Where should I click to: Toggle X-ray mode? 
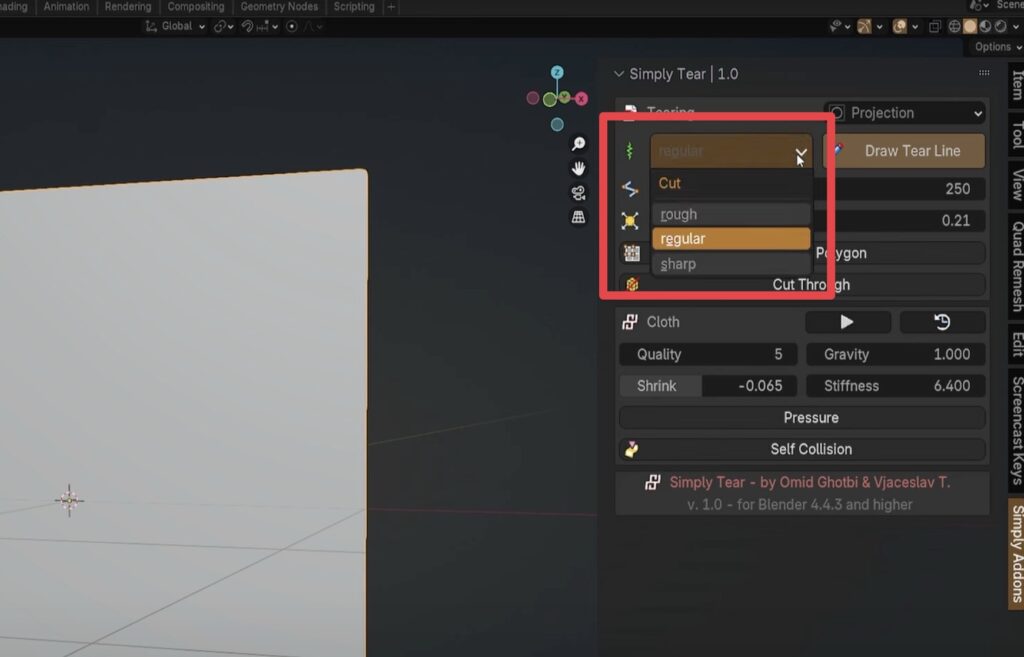tap(935, 26)
